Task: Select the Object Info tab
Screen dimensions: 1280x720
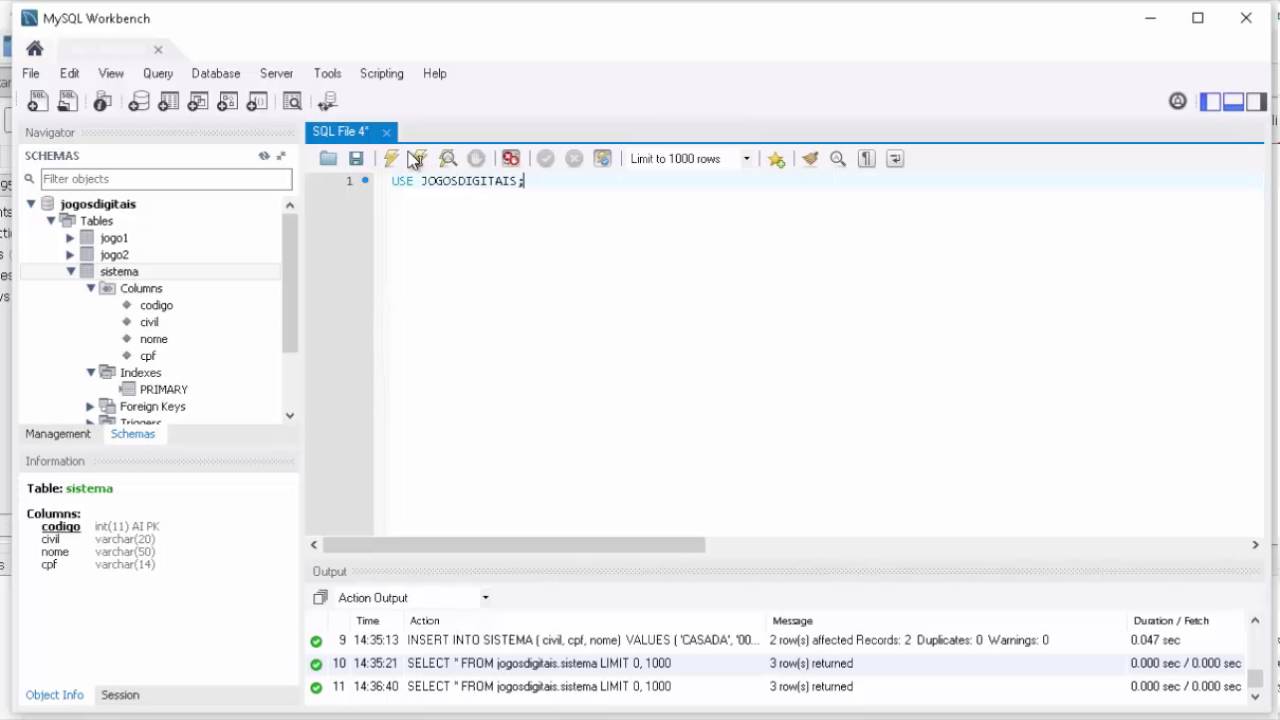Action: tap(54, 695)
